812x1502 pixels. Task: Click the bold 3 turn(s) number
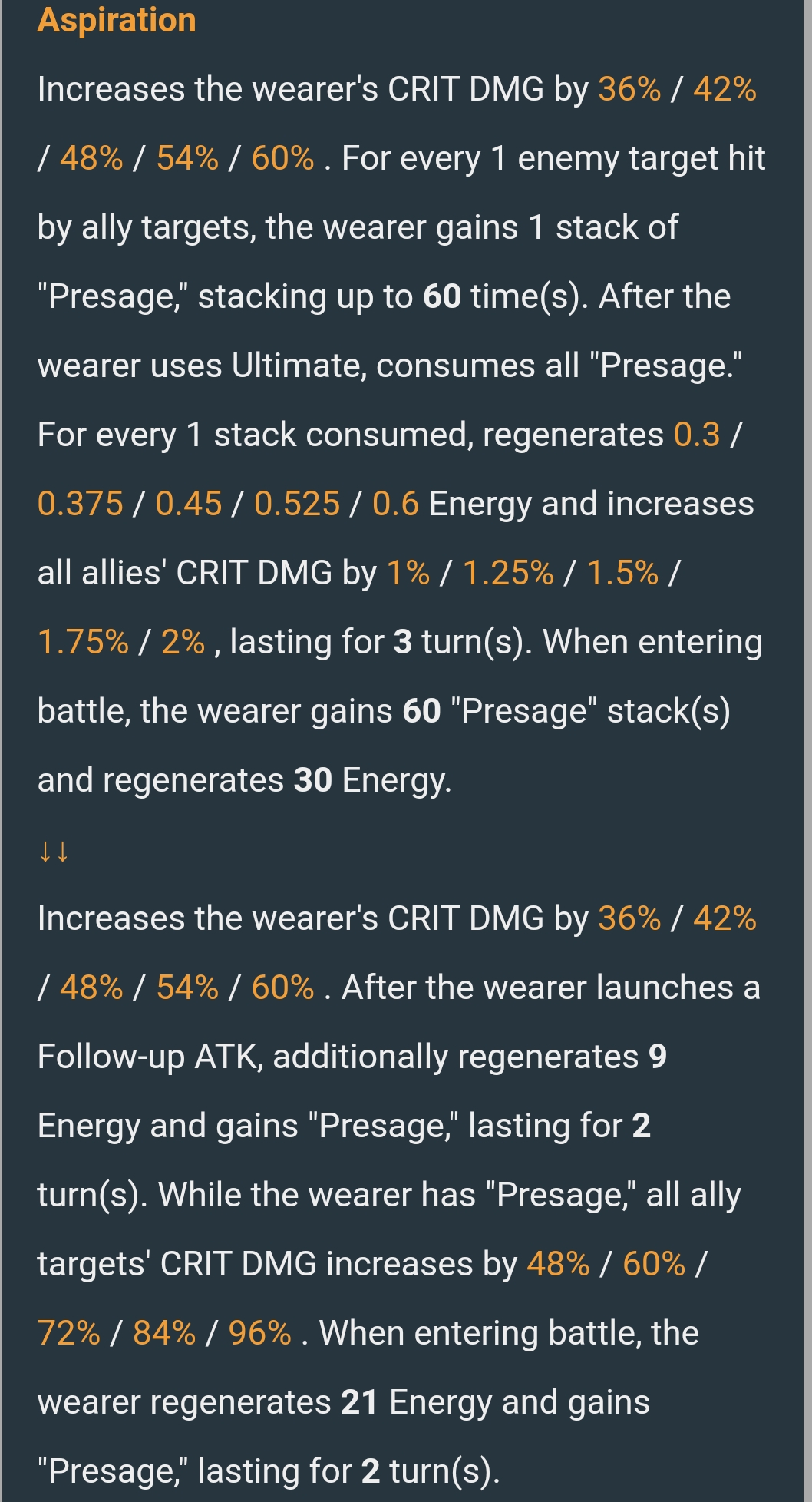tap(403, 642)
